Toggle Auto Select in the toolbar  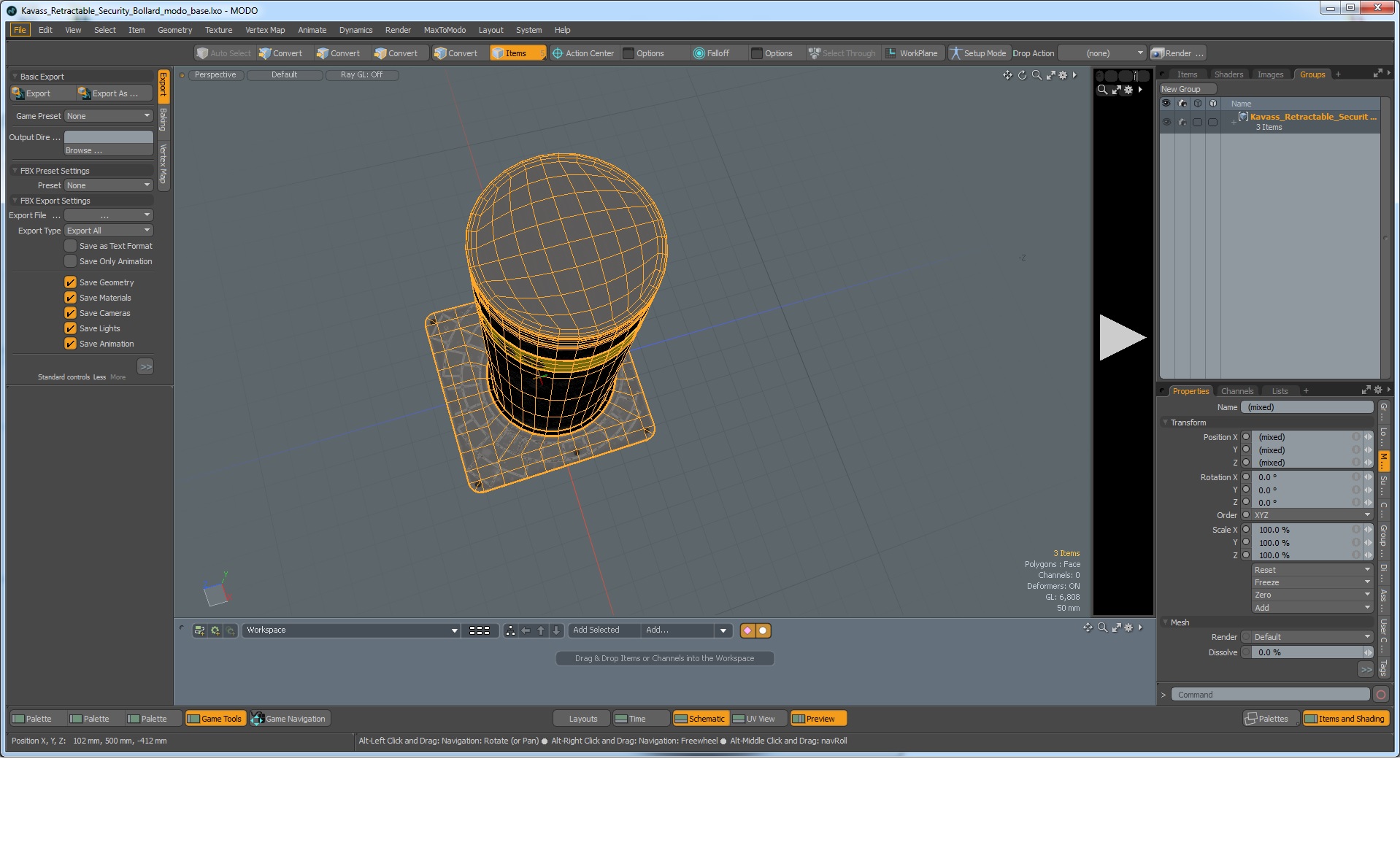(223, 53)
